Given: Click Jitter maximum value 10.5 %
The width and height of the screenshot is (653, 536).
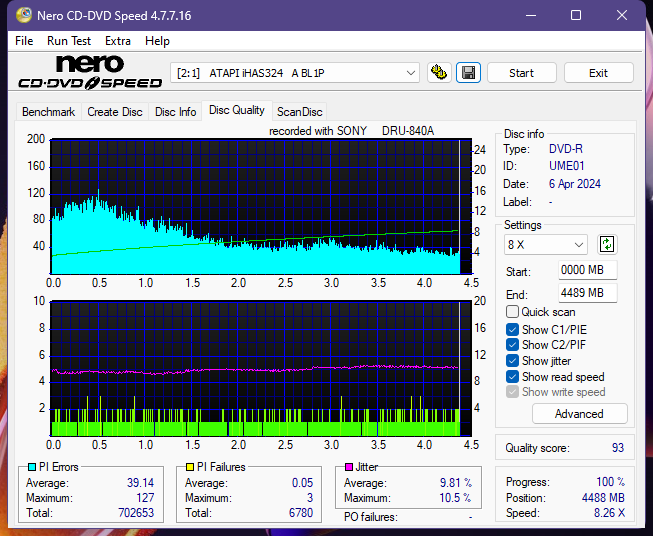Looking at the screenshot, I should [455, 498].
